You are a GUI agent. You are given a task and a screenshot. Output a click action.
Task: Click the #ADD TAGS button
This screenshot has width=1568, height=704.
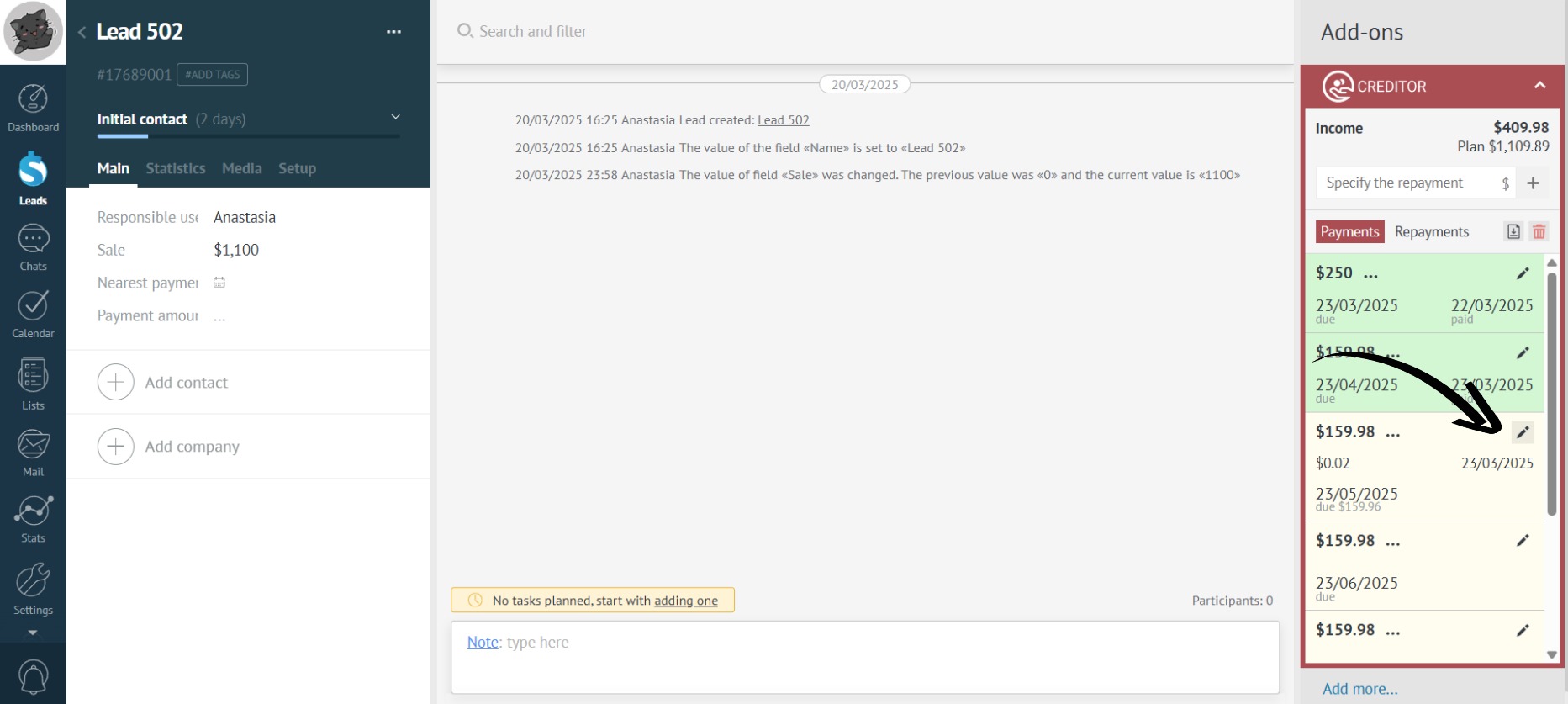[212, 75]
